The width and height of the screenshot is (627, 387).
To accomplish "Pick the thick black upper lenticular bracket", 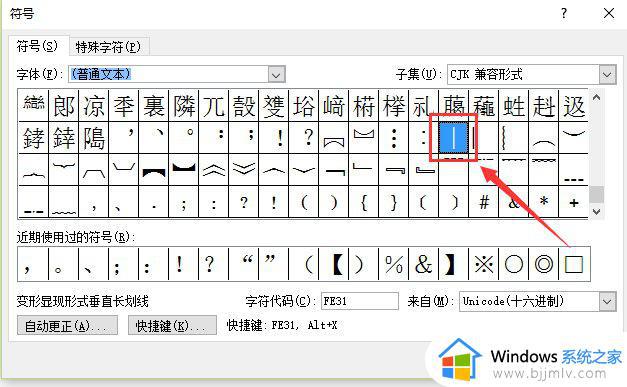I will click(154, 170).
